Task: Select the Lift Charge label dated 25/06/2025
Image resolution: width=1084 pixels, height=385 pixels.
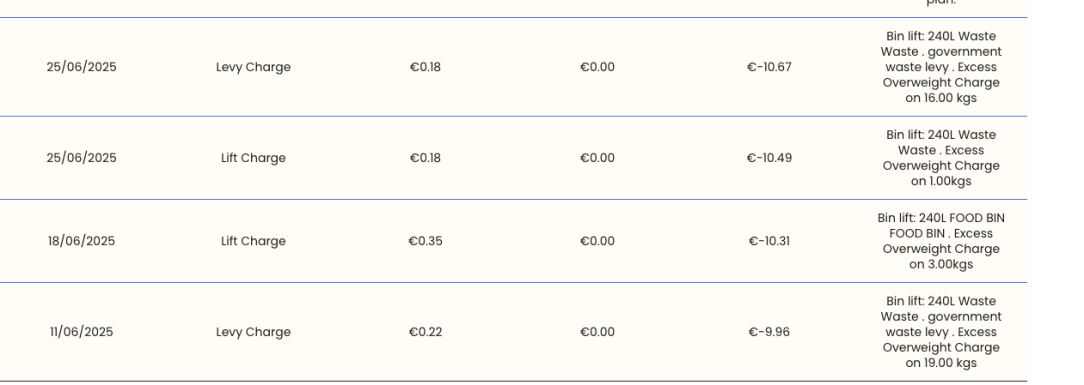Action: pyautogui.click(x=253, y=158)
